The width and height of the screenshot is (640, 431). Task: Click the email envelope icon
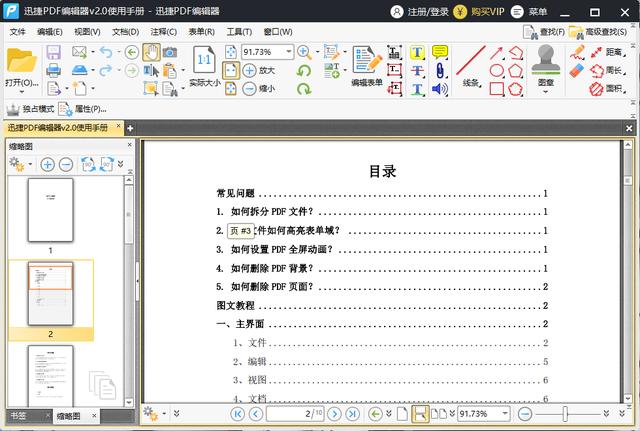(x=79, y=52)
